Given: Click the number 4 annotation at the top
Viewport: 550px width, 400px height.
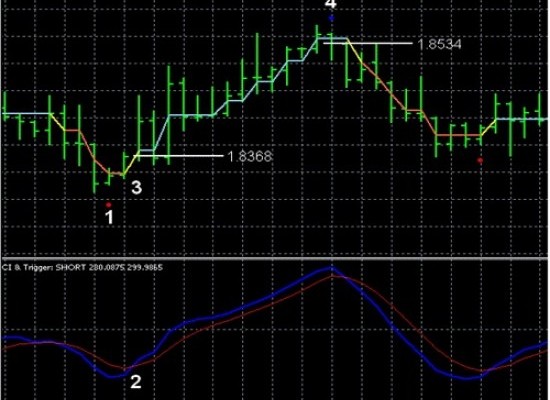Looking at the screenshot, I should (x=330, y=4).
